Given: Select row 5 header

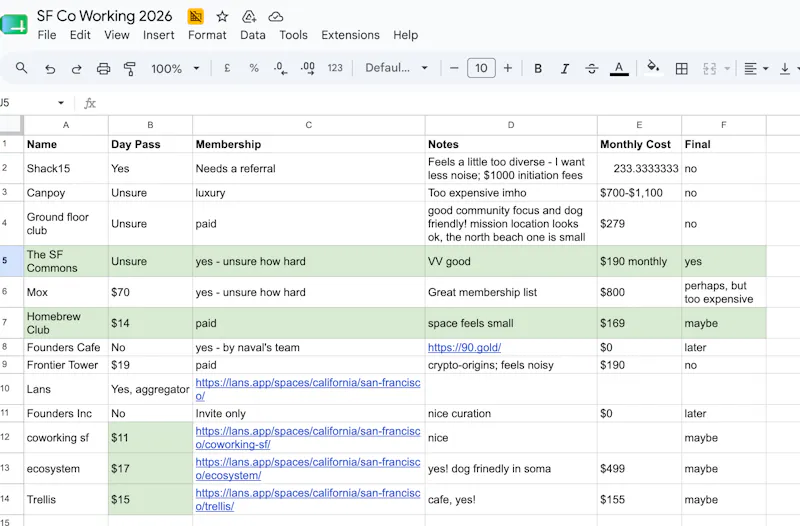Looking at the screenshot, I should click(x=11, y=261).
